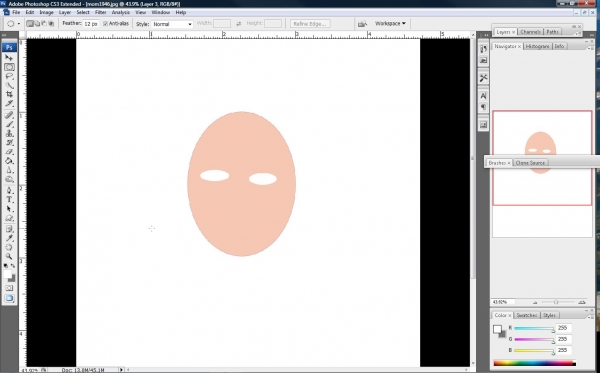
Task: Click Navigator zoom out button
Action: tap(535, 302)
